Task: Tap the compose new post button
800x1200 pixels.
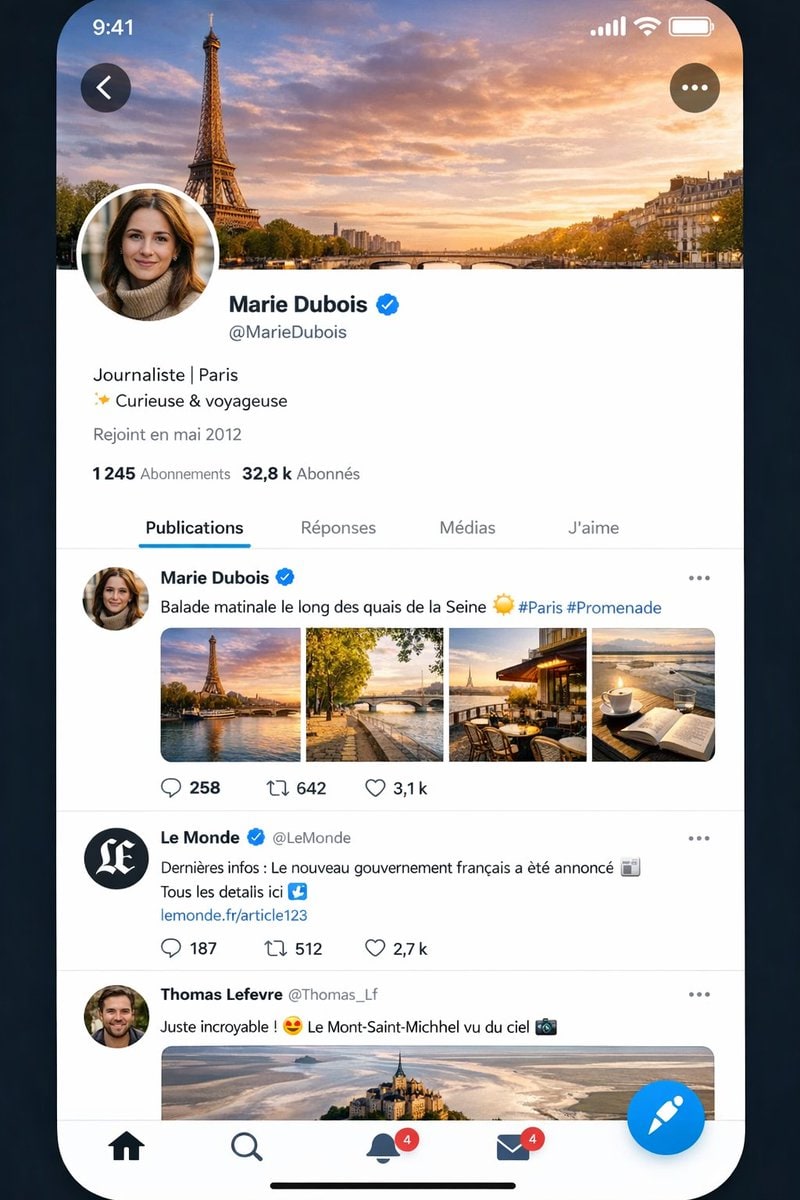Action: [665, 1117]
